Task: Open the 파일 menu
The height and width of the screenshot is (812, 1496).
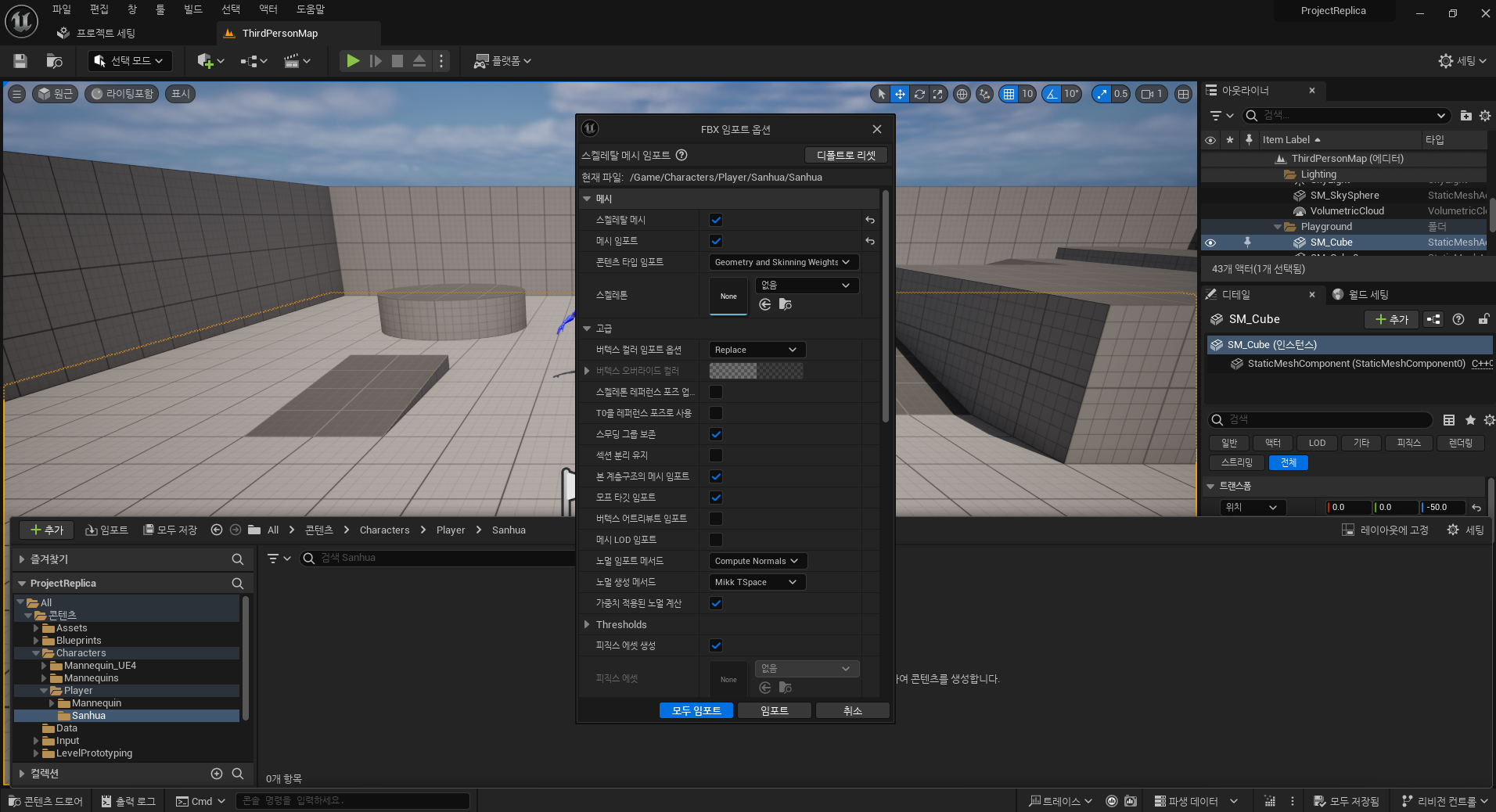Action: pyautogui.click(x=61, y=9)
